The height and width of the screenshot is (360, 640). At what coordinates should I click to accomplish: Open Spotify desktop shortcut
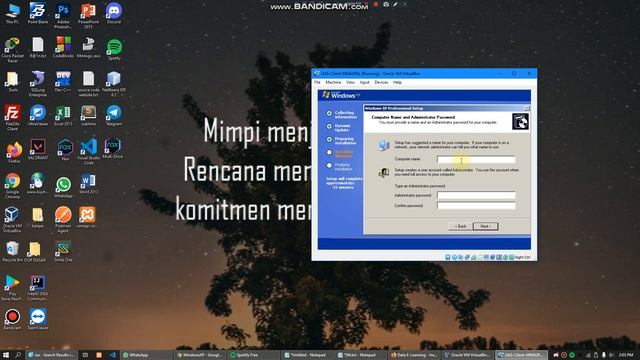(114, 49)
